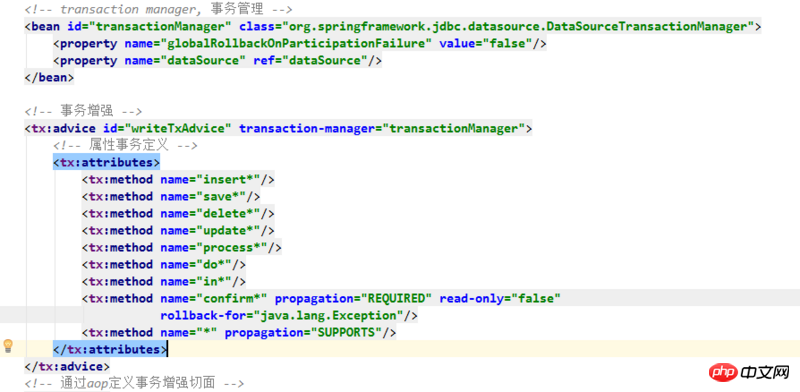Click the closing tx:attributes tag
Screen dimensions: 800x392
pos(110,350)
